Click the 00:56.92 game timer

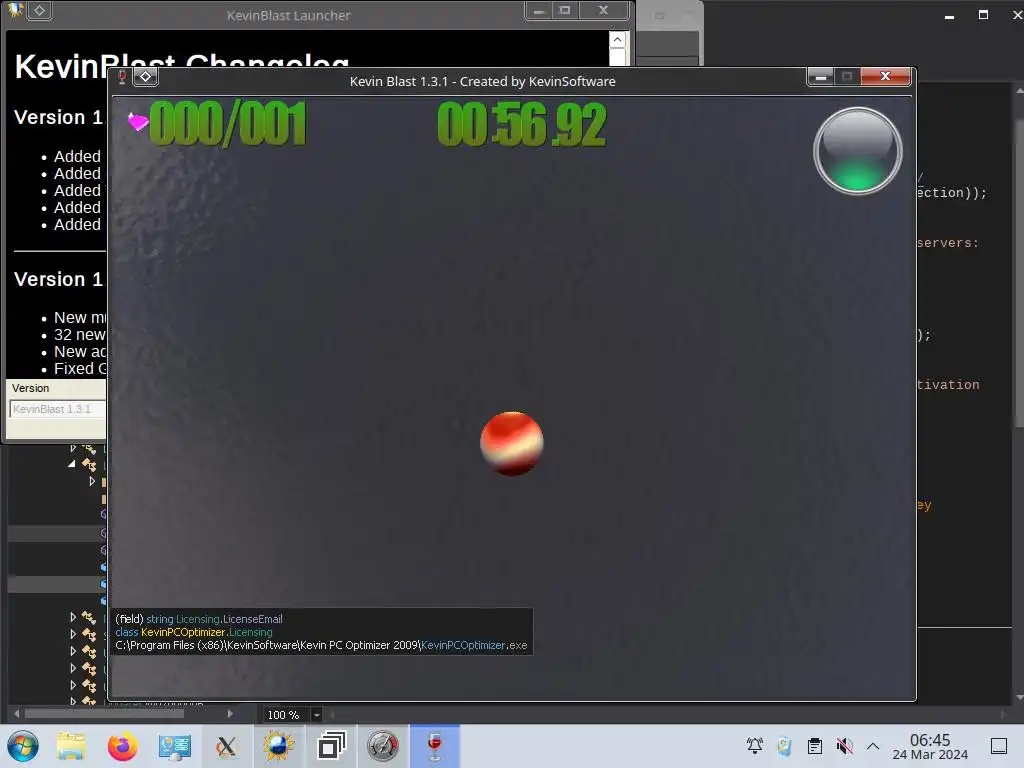point(521,124)
